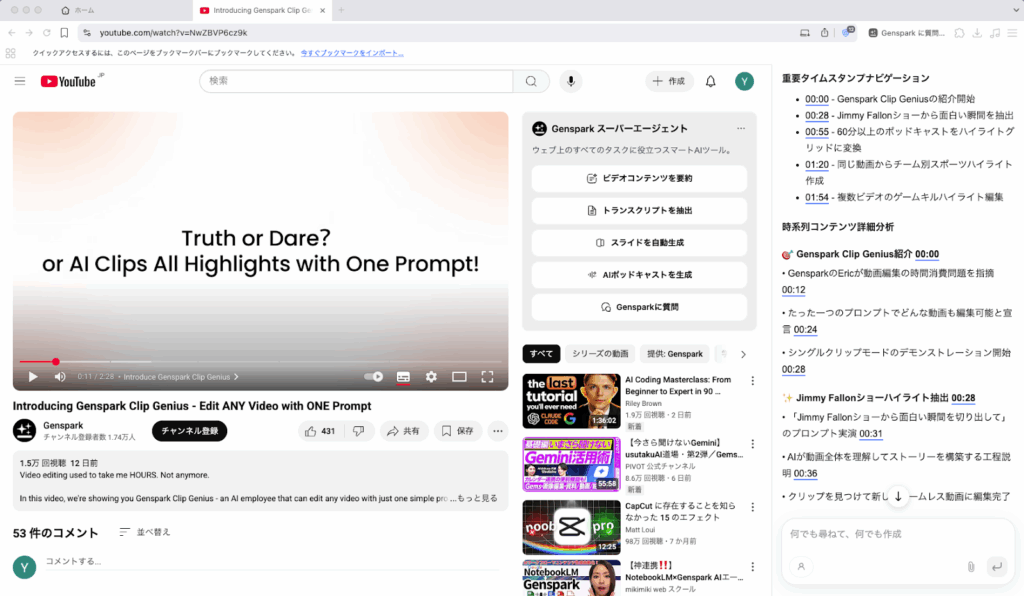Enter fullscreen mode on the video player
This screenshot has height=596, width=1024.
point(487,377)
